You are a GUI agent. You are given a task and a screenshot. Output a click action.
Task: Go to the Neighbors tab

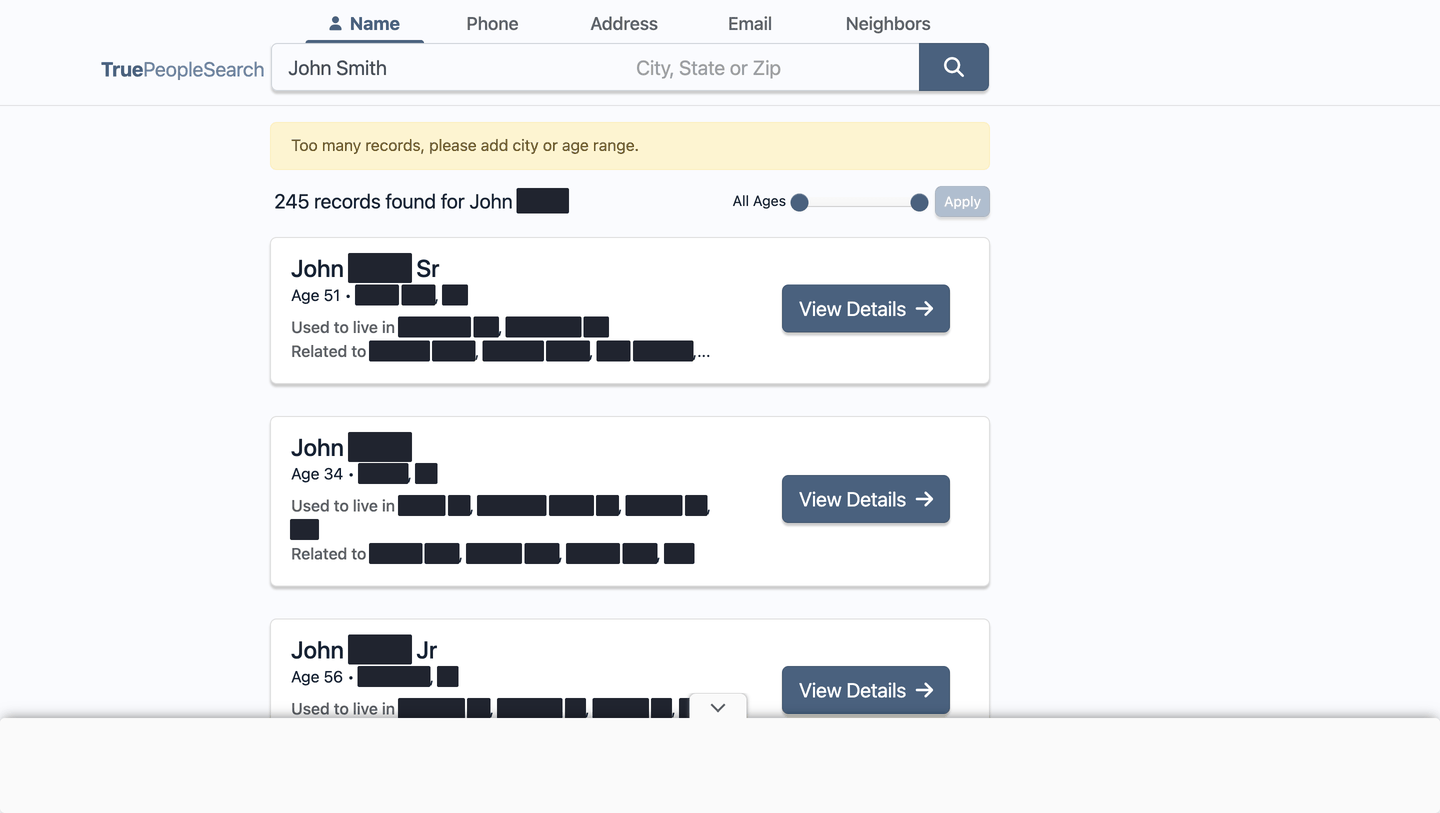coord(888,23)
